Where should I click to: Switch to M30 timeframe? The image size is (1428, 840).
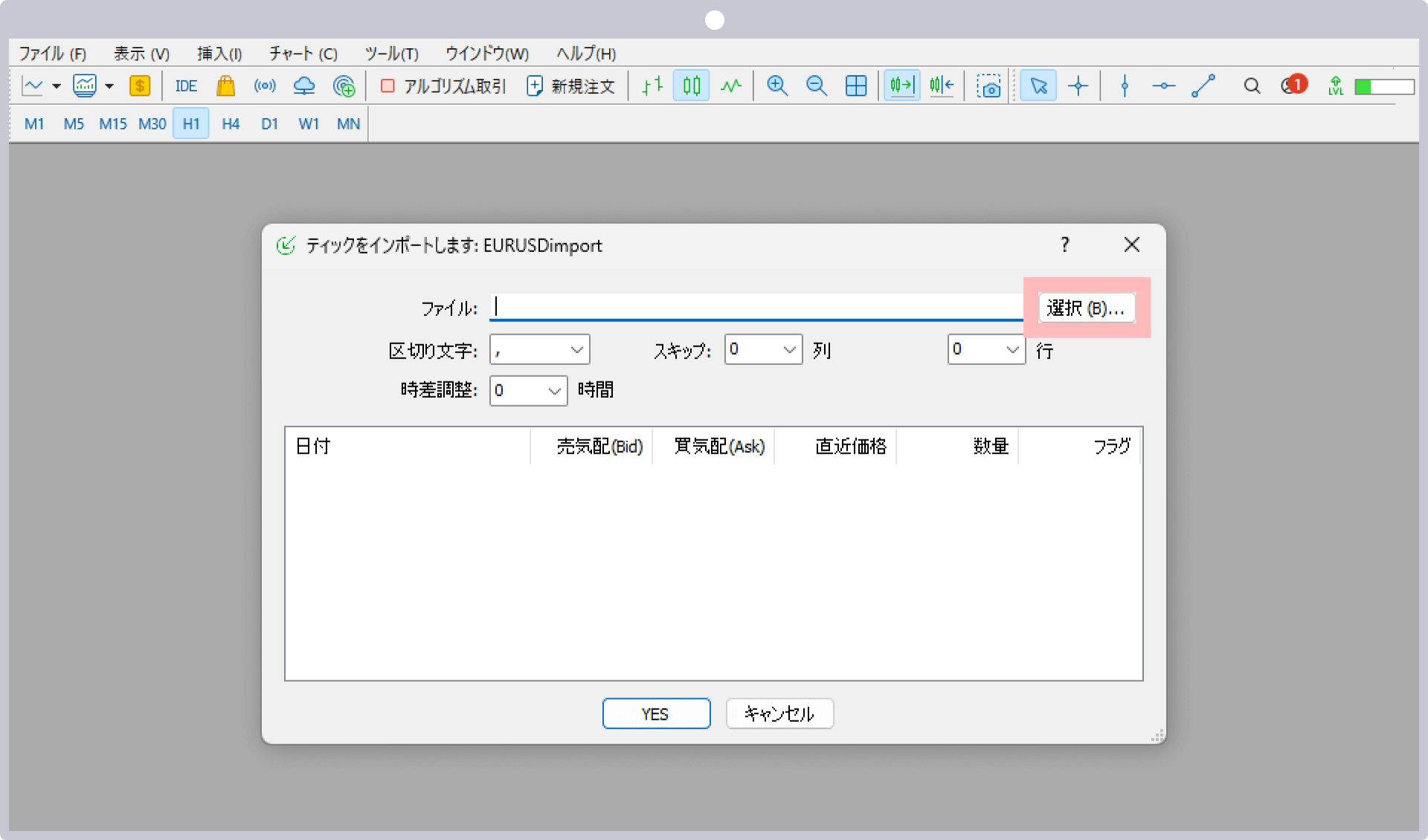click(152, 124)
